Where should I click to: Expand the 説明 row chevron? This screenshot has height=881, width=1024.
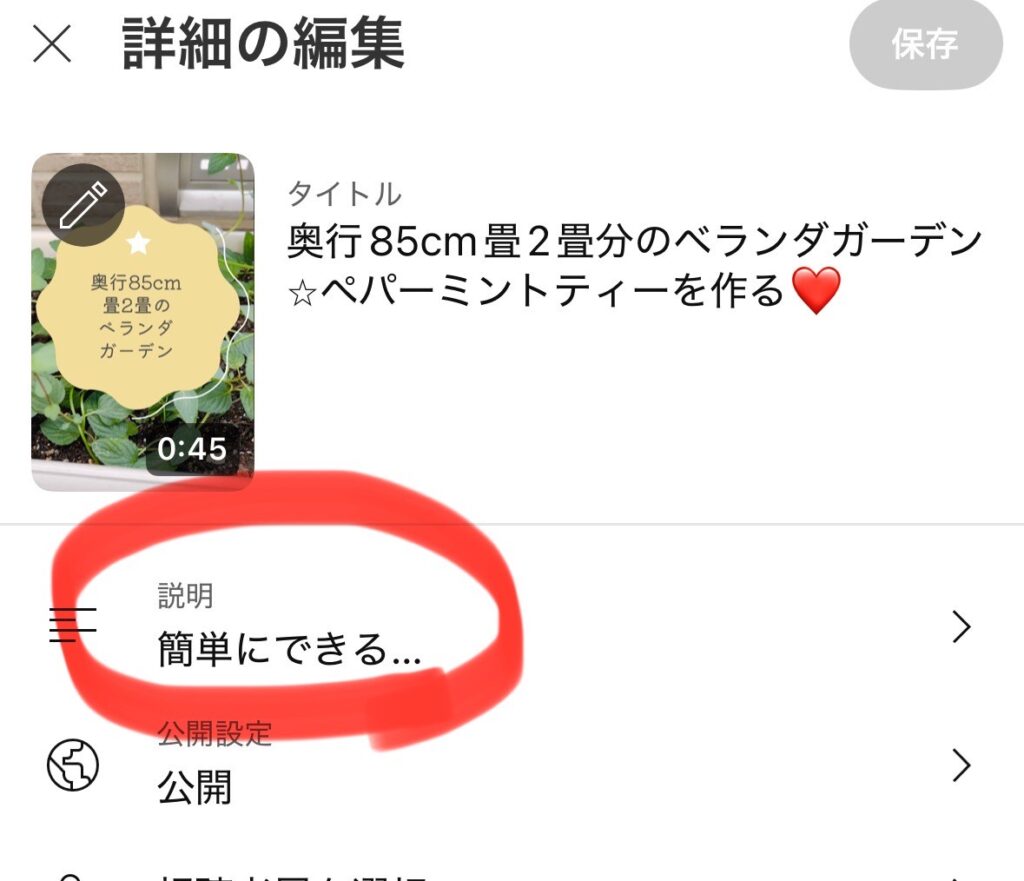(961, 627)
